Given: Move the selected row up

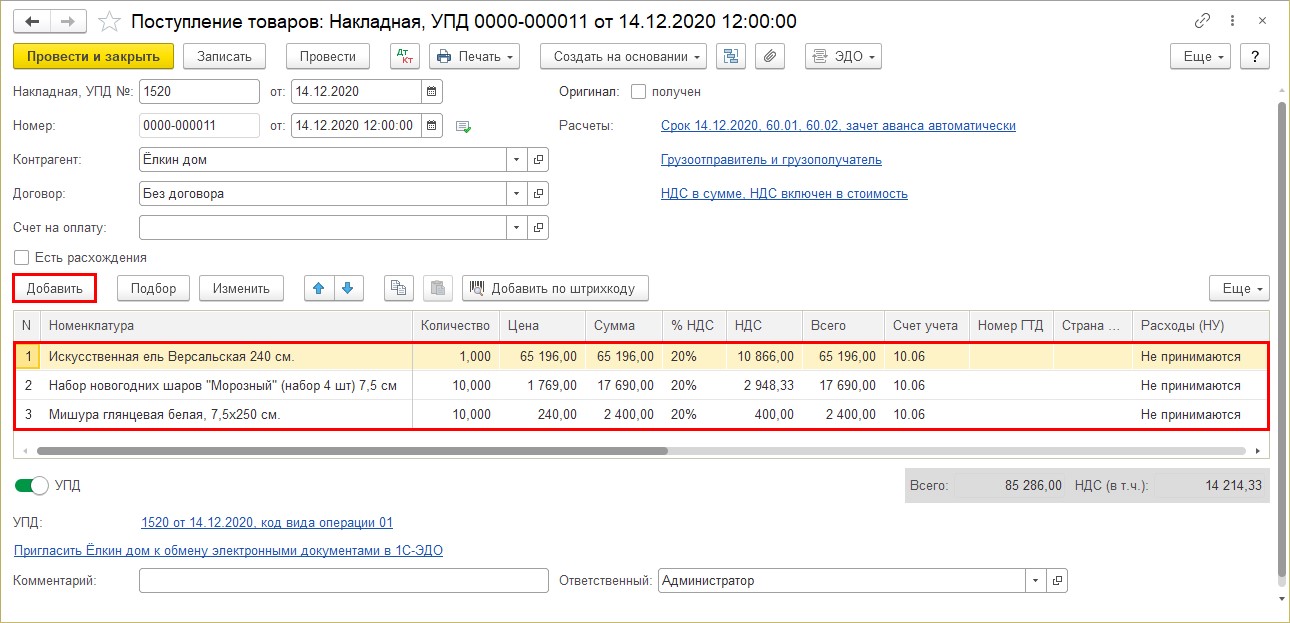Looking at the screenshot, I should (319, 288).
